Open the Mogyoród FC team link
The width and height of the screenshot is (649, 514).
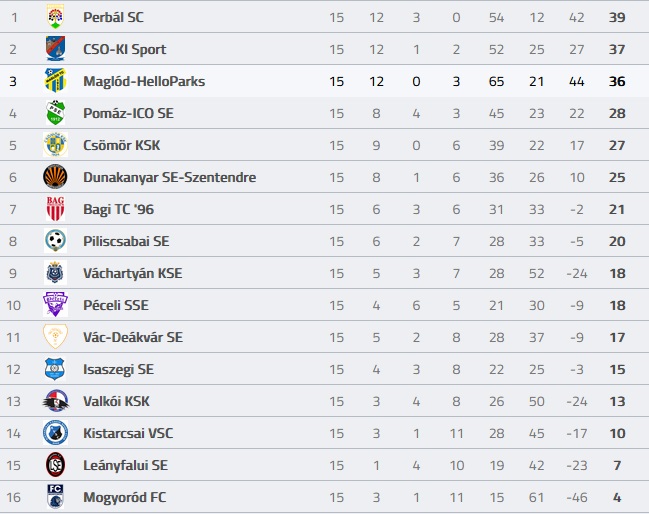click(125, 497)
